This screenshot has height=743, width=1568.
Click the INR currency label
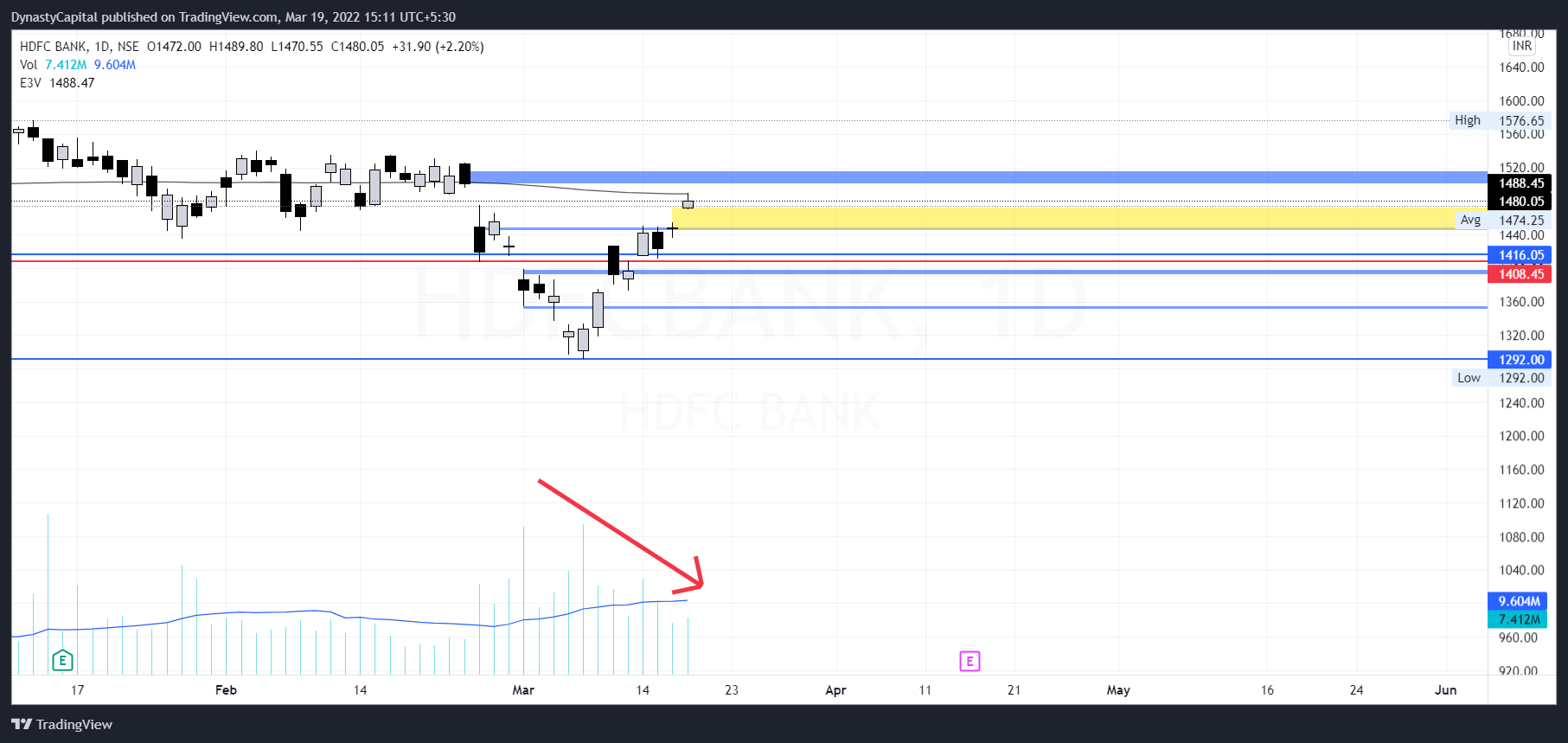[x=1522, y=46]
